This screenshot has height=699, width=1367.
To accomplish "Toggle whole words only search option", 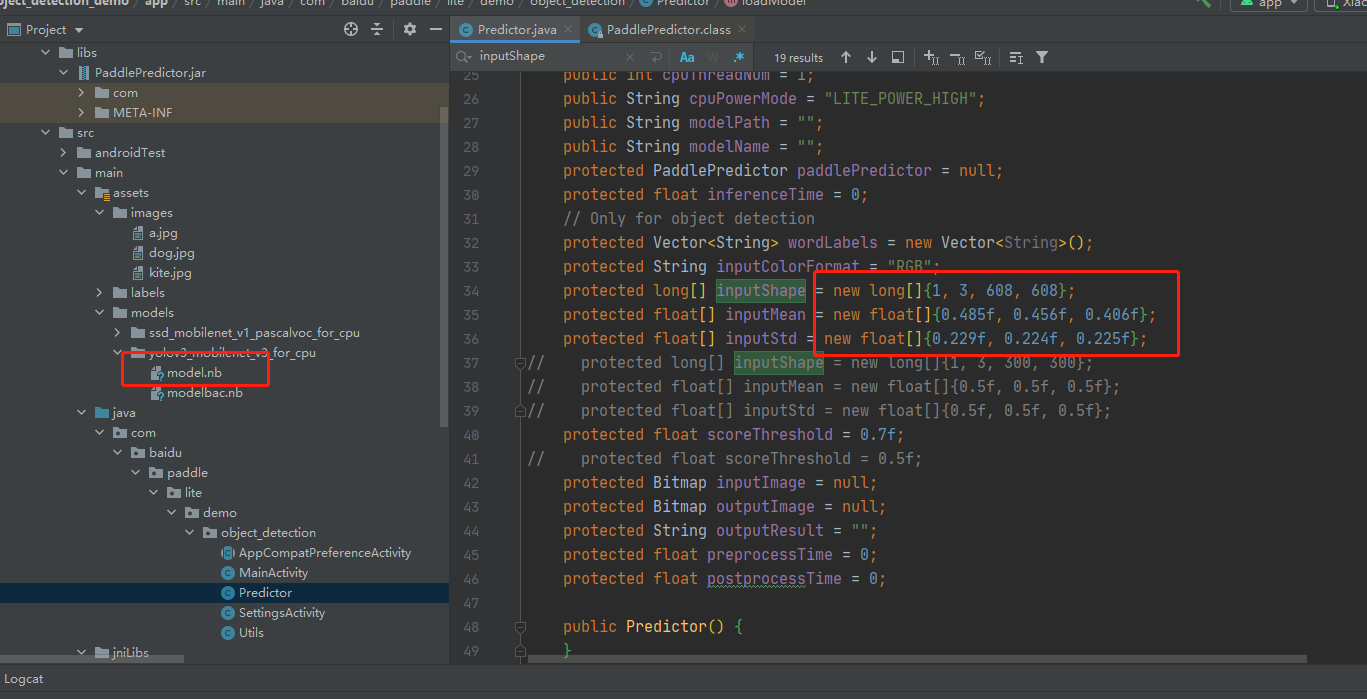I will pyautogui.click(x=712, y=57).
